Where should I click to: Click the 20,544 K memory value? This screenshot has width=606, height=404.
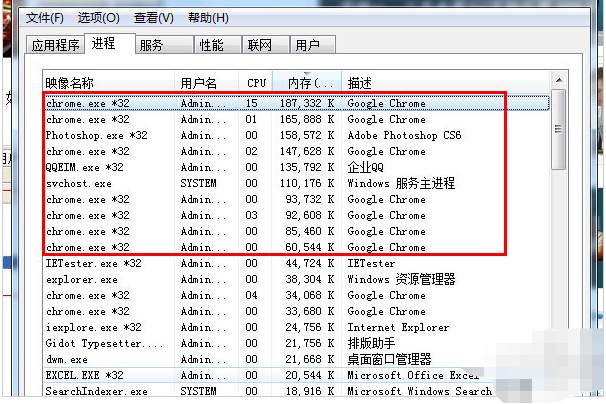[x=310, y=375]
